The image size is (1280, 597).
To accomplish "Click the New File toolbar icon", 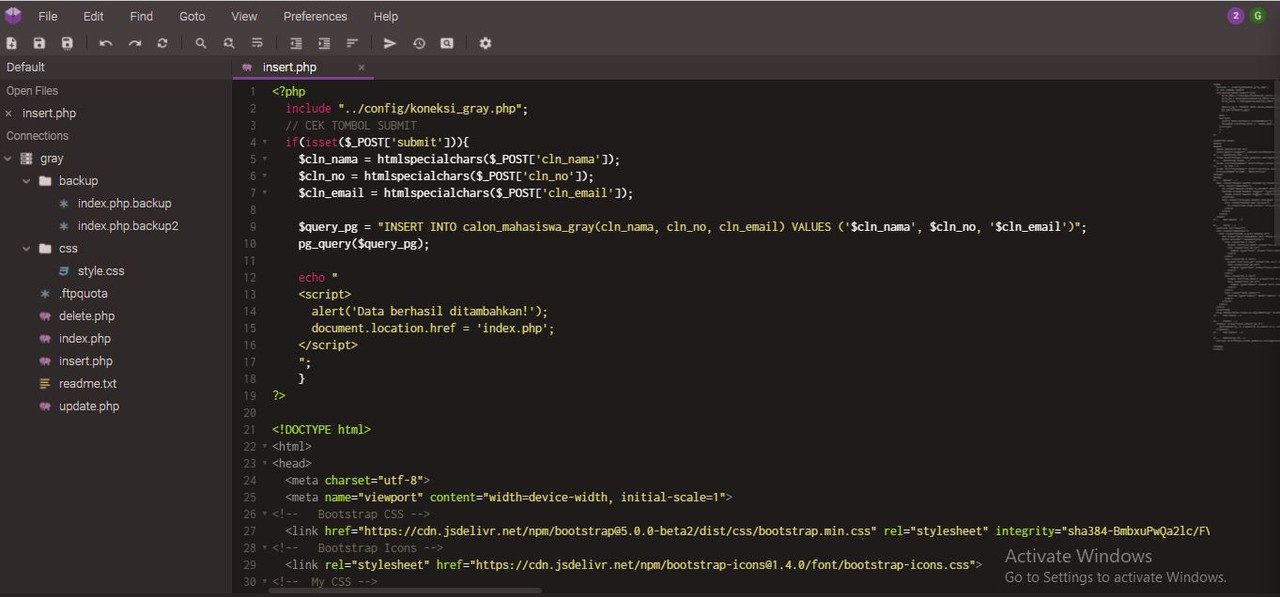I will tap(12, 43).
